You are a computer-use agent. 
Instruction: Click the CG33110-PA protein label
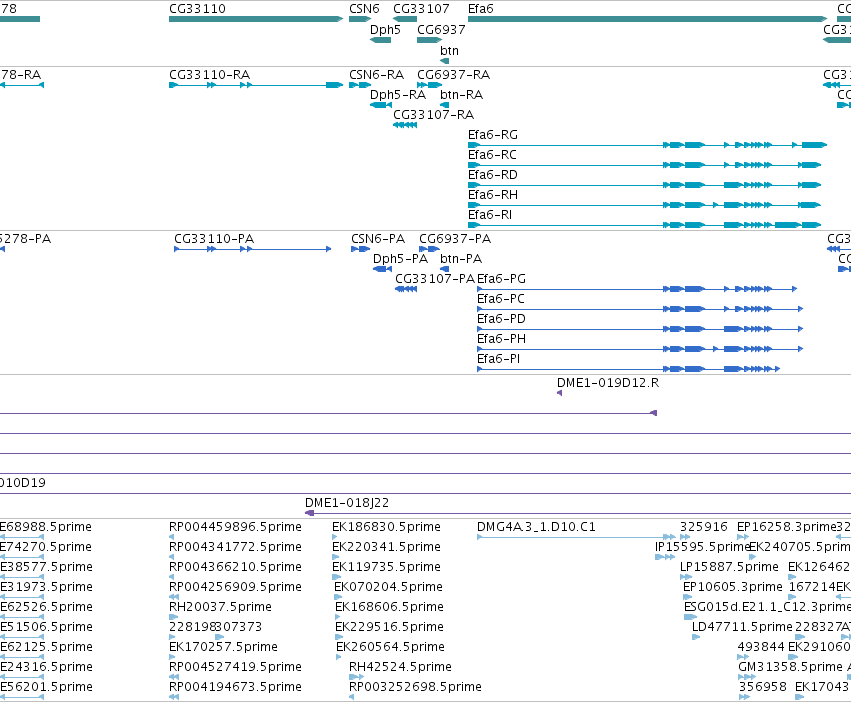[214, 239]
